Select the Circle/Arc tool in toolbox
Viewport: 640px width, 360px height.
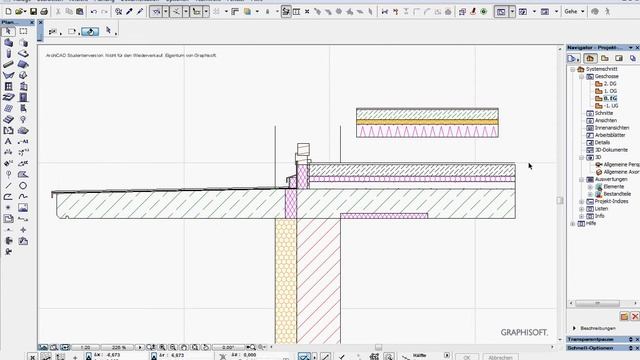pos(23,186)
